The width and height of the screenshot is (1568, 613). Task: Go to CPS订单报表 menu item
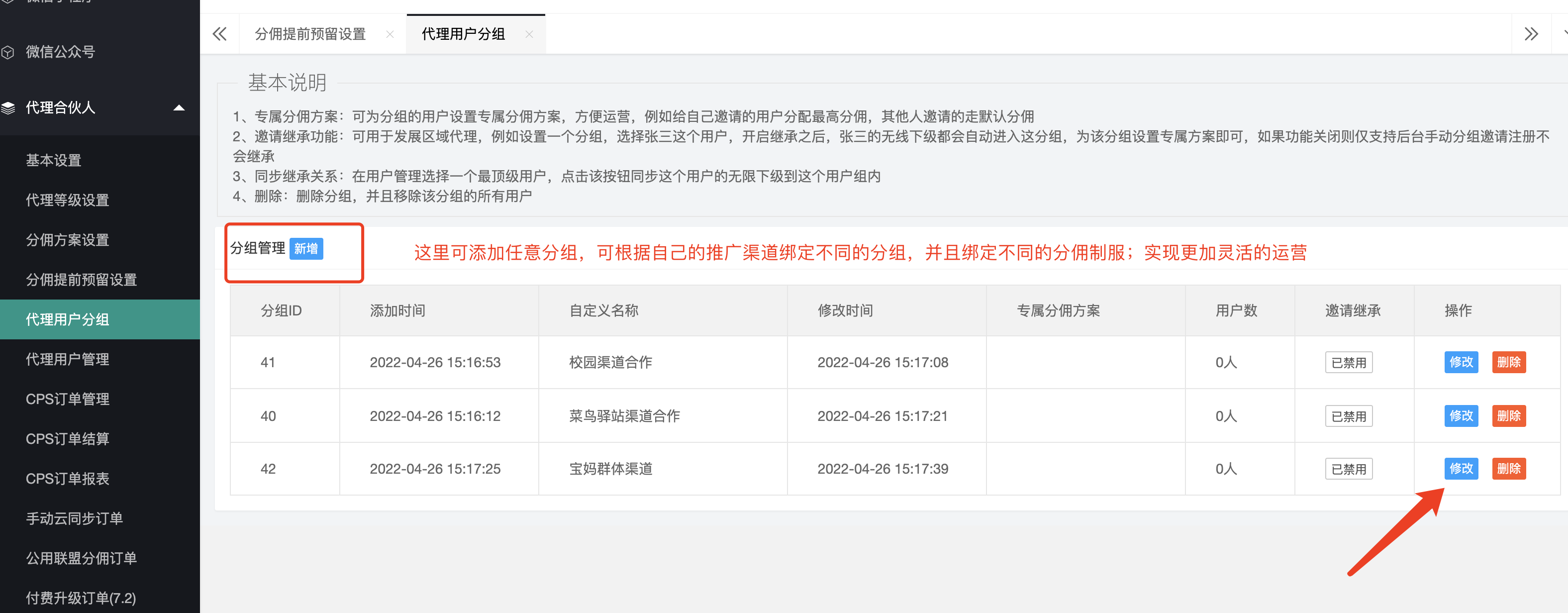(68, 479)
